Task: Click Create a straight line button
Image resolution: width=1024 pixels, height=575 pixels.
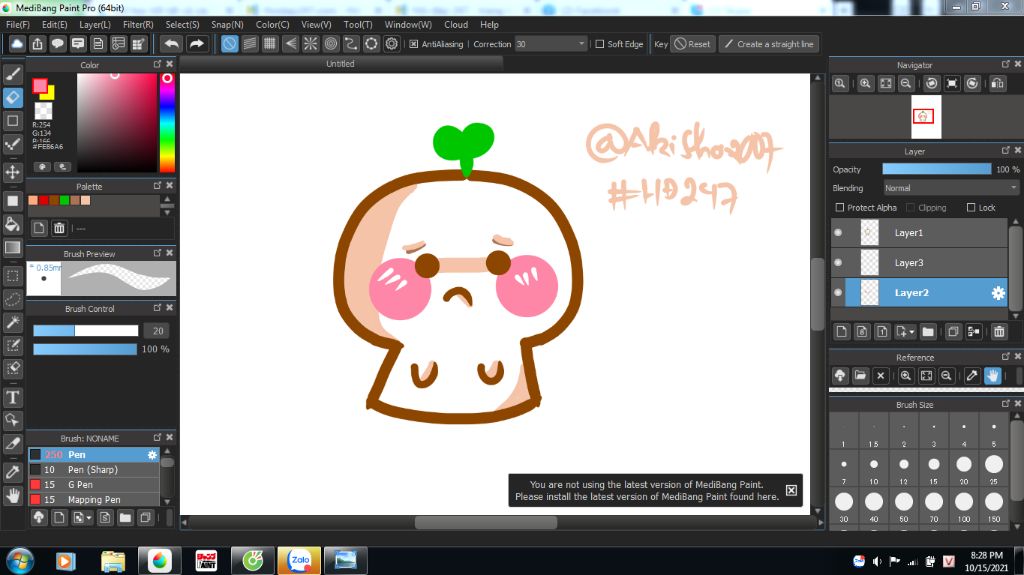Action: tap(769, 44)
